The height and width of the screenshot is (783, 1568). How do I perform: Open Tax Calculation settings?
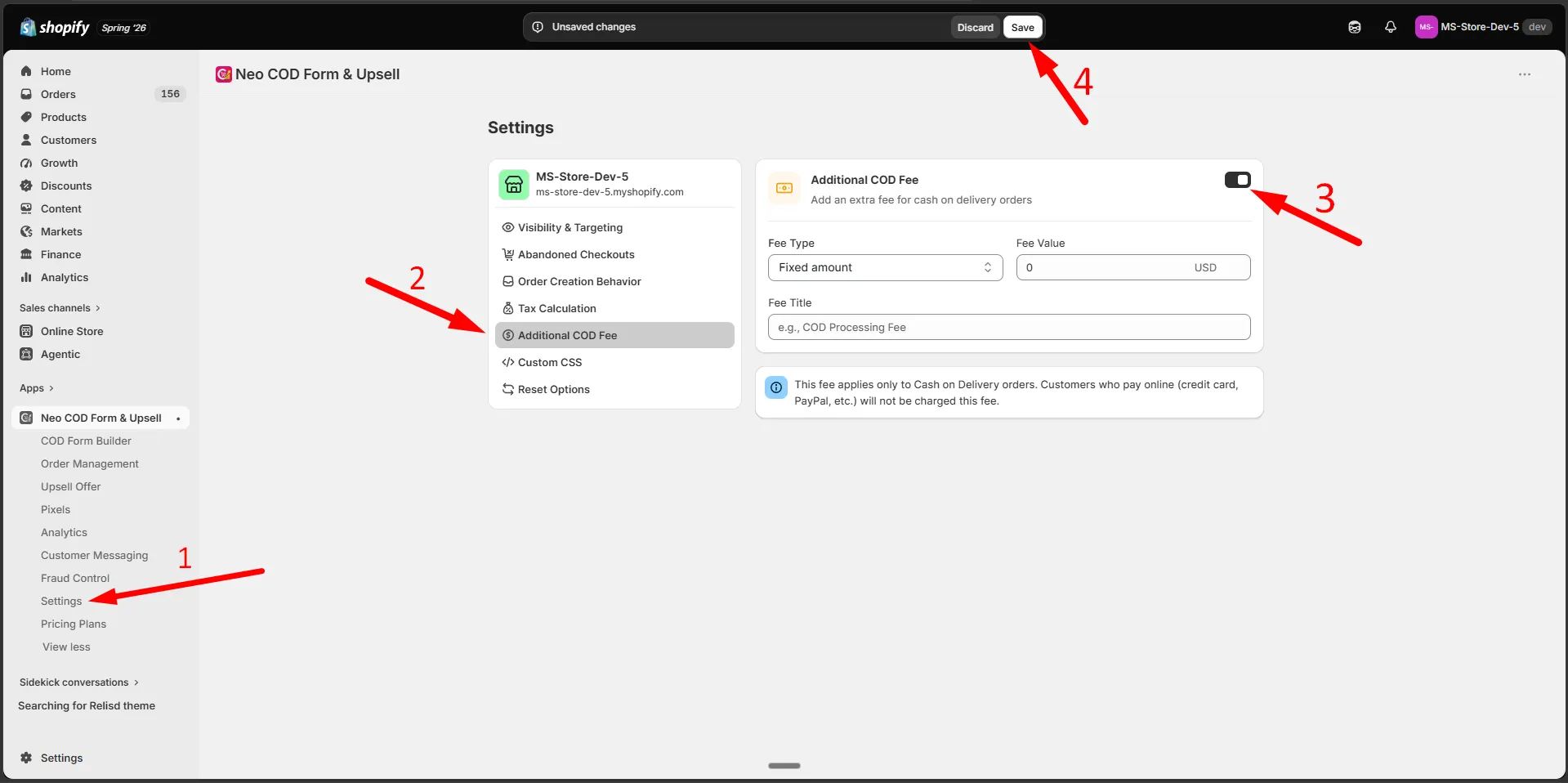point(614,308)
